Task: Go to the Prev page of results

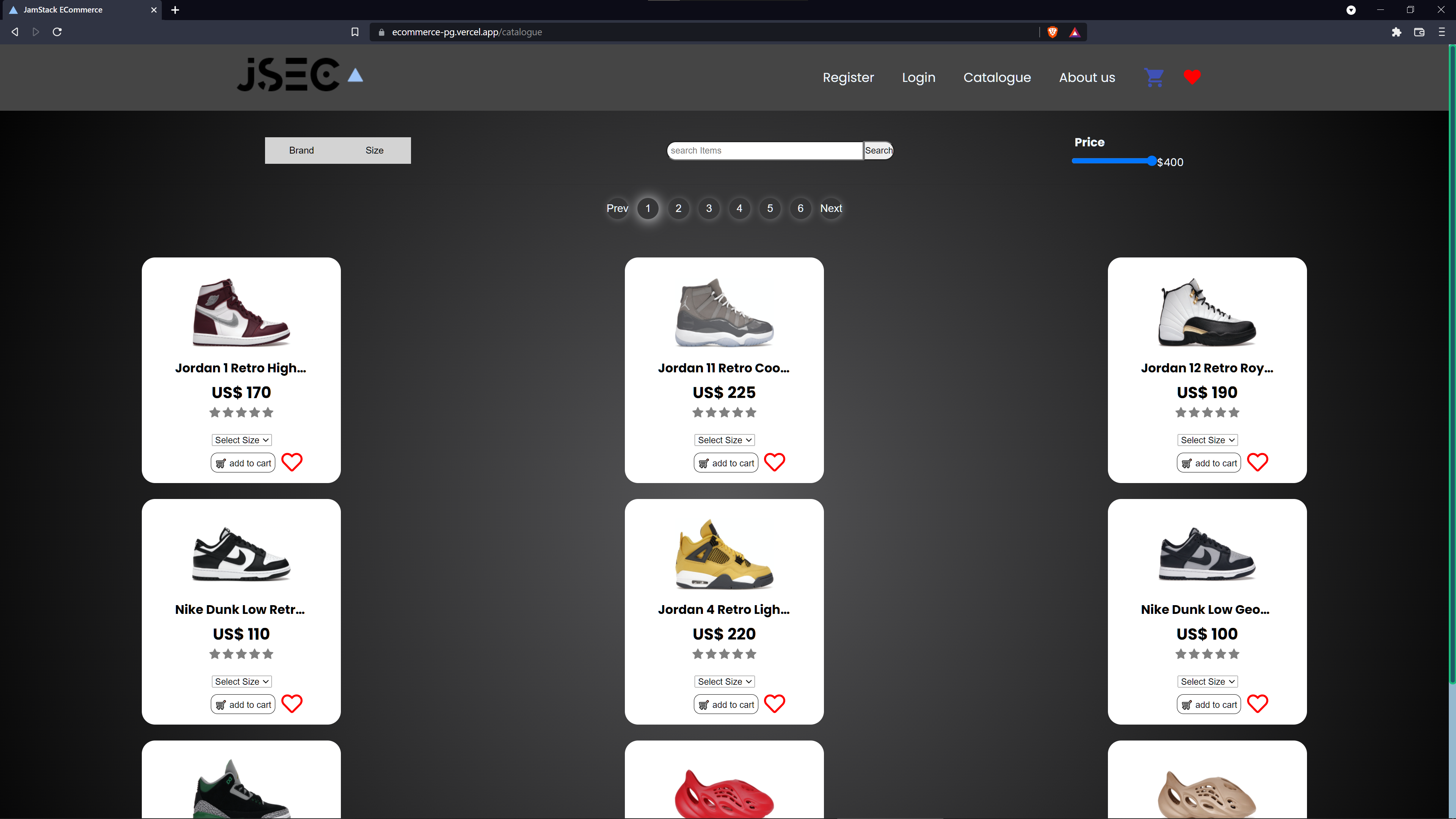Action: tap(617, 208)
